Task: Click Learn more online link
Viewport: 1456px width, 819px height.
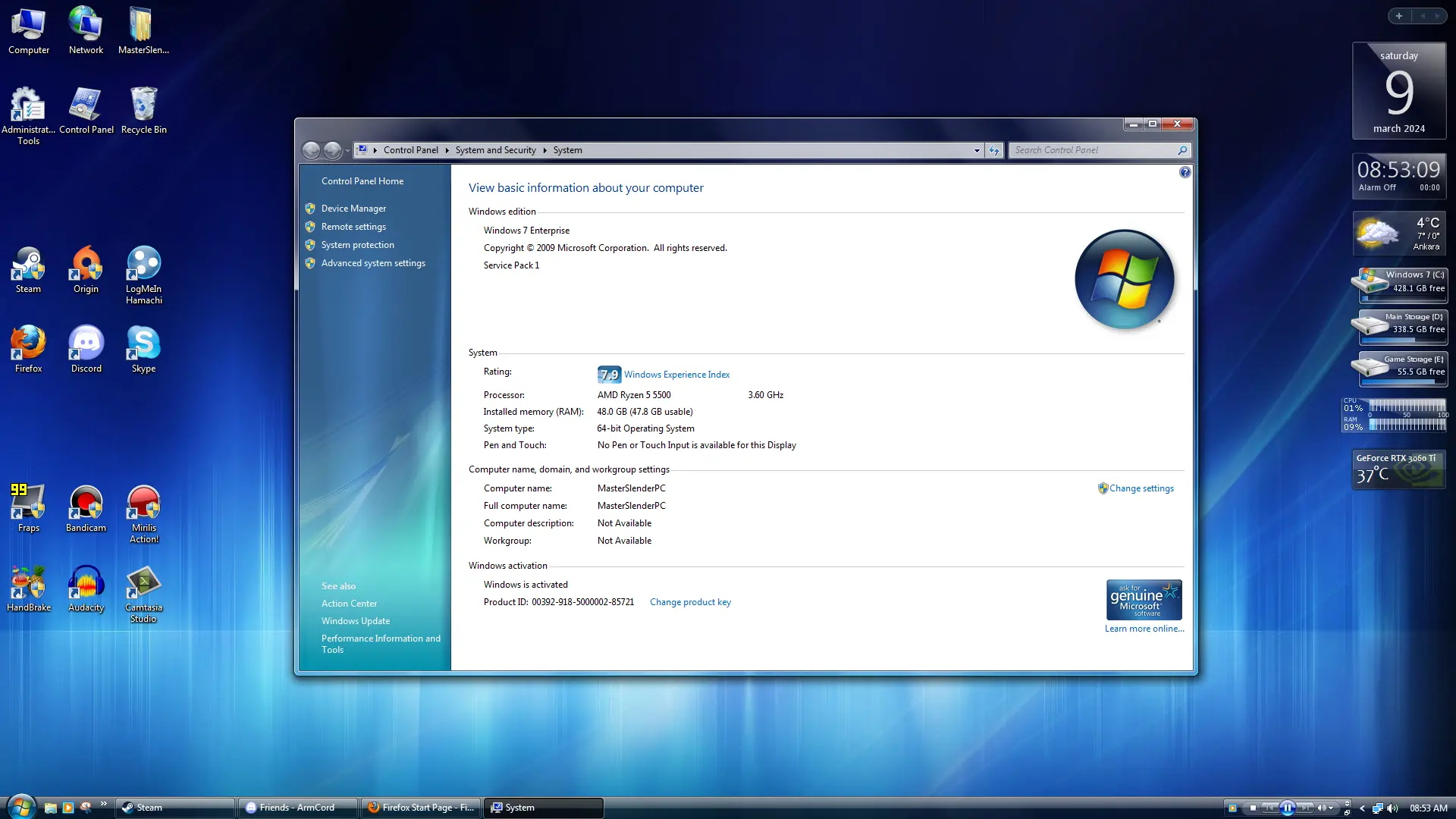Action: pos(1144,629)
